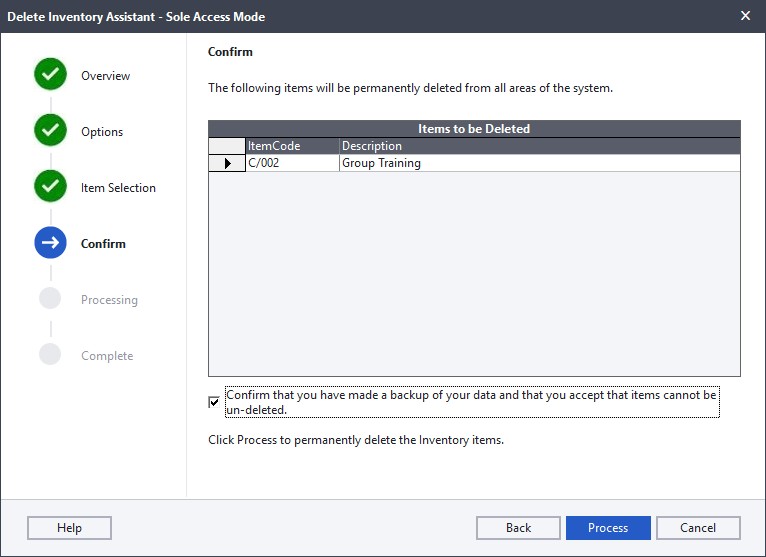Close the Delete Inventory Assistant window

745,16
